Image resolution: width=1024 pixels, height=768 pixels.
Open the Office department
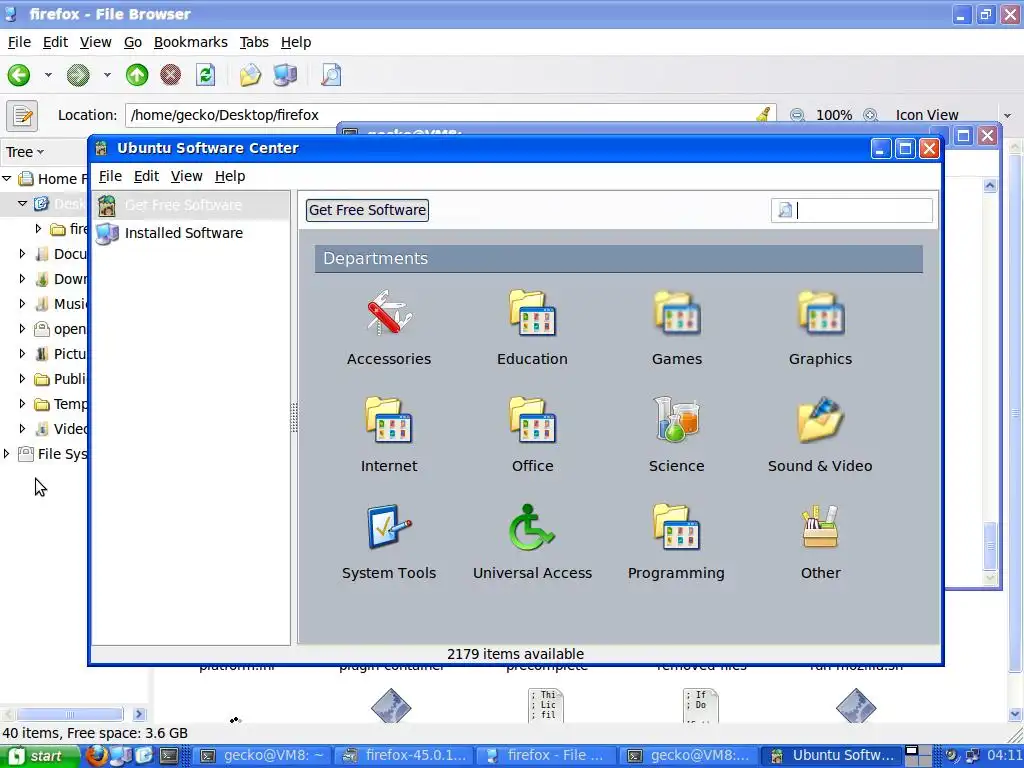pyautogui.click(x=532, y=435)
